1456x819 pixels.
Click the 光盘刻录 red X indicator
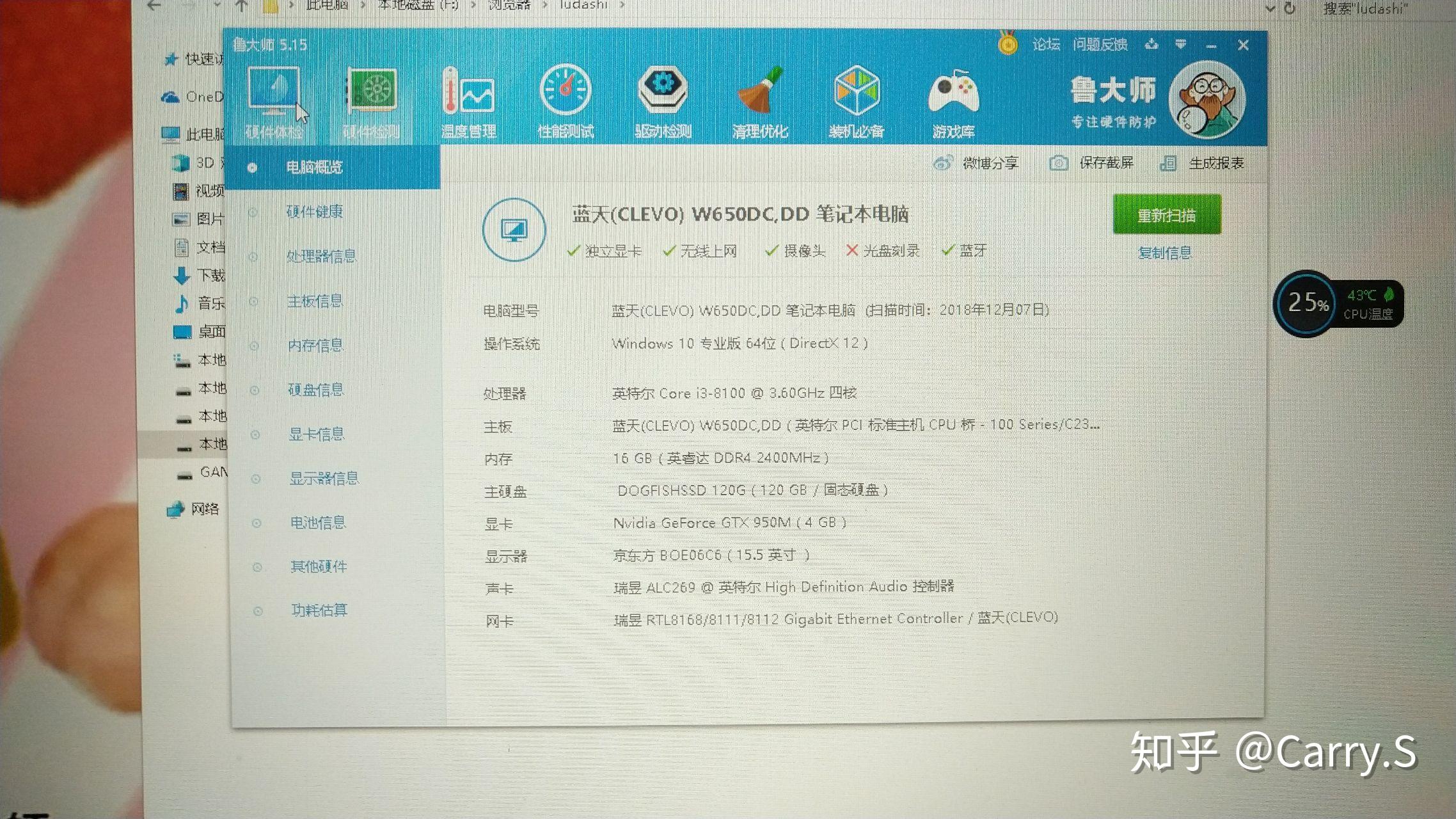tap(851, 250)
